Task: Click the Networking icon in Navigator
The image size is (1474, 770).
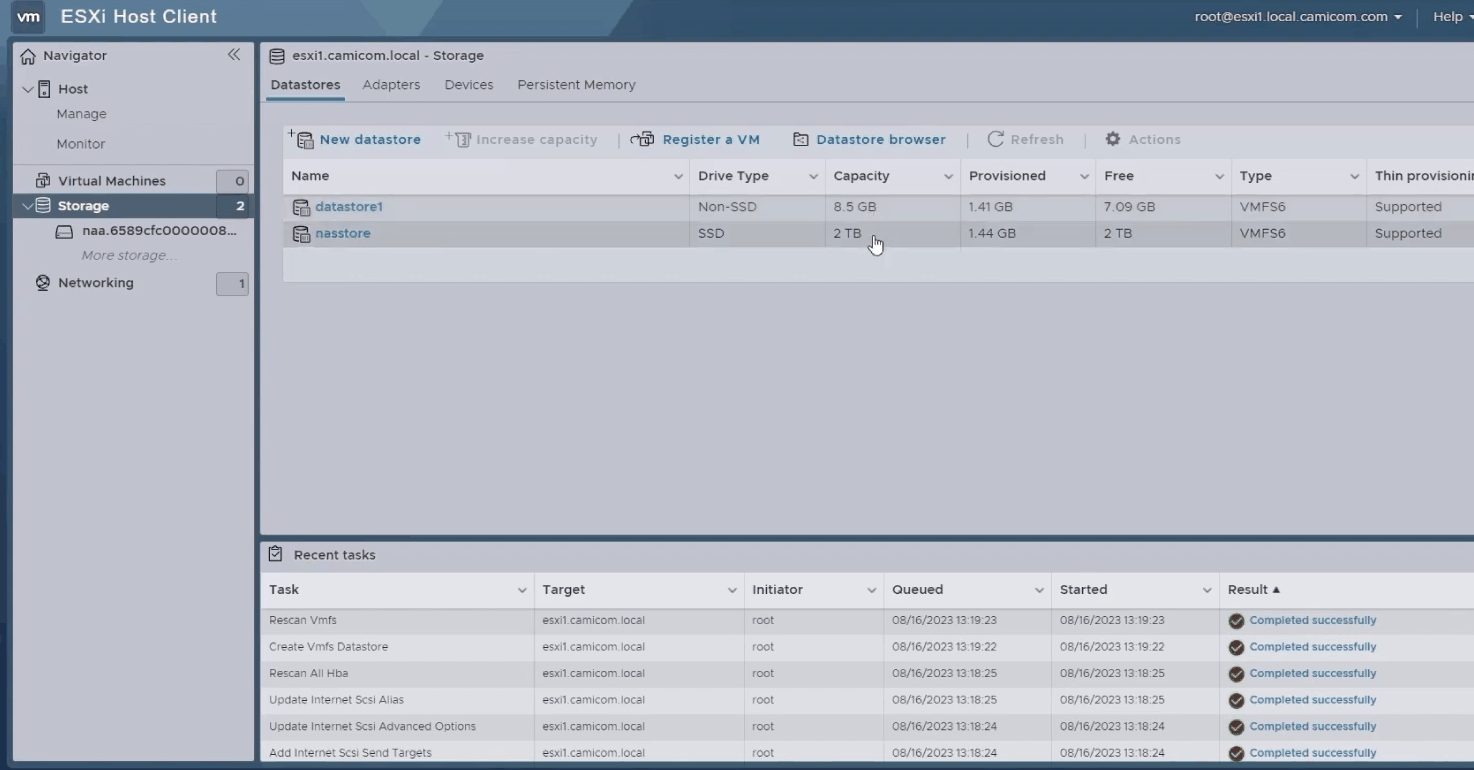Action: point(43,283)
